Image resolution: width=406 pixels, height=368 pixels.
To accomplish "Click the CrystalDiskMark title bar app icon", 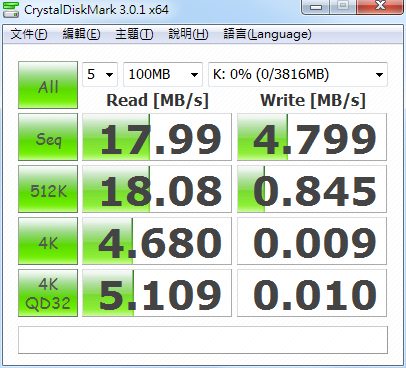I will click(x=11, y=9).
